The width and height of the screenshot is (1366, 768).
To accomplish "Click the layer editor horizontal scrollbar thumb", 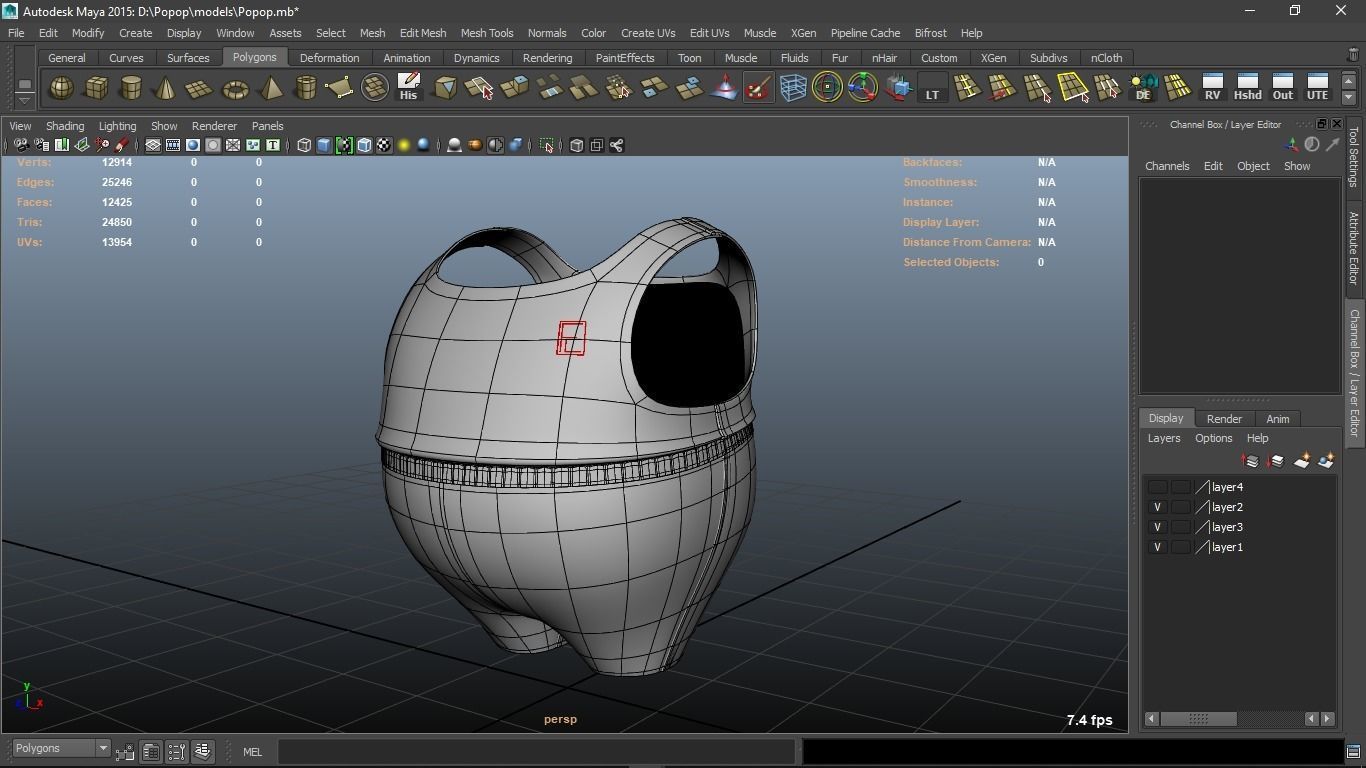I will tap(1198, 718).
